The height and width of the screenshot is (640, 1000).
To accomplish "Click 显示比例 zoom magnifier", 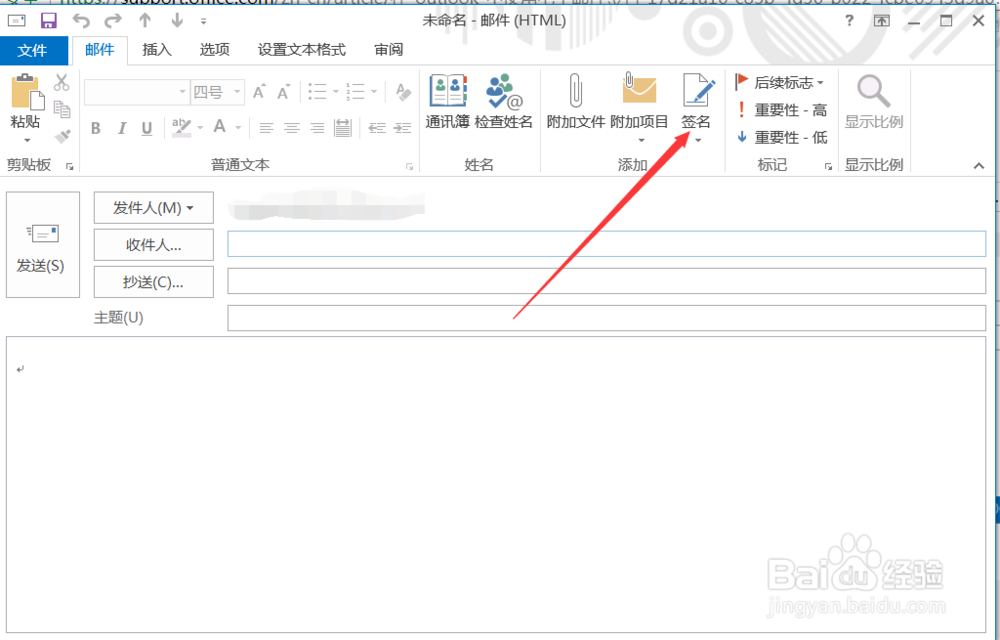I will click(874, 102).
